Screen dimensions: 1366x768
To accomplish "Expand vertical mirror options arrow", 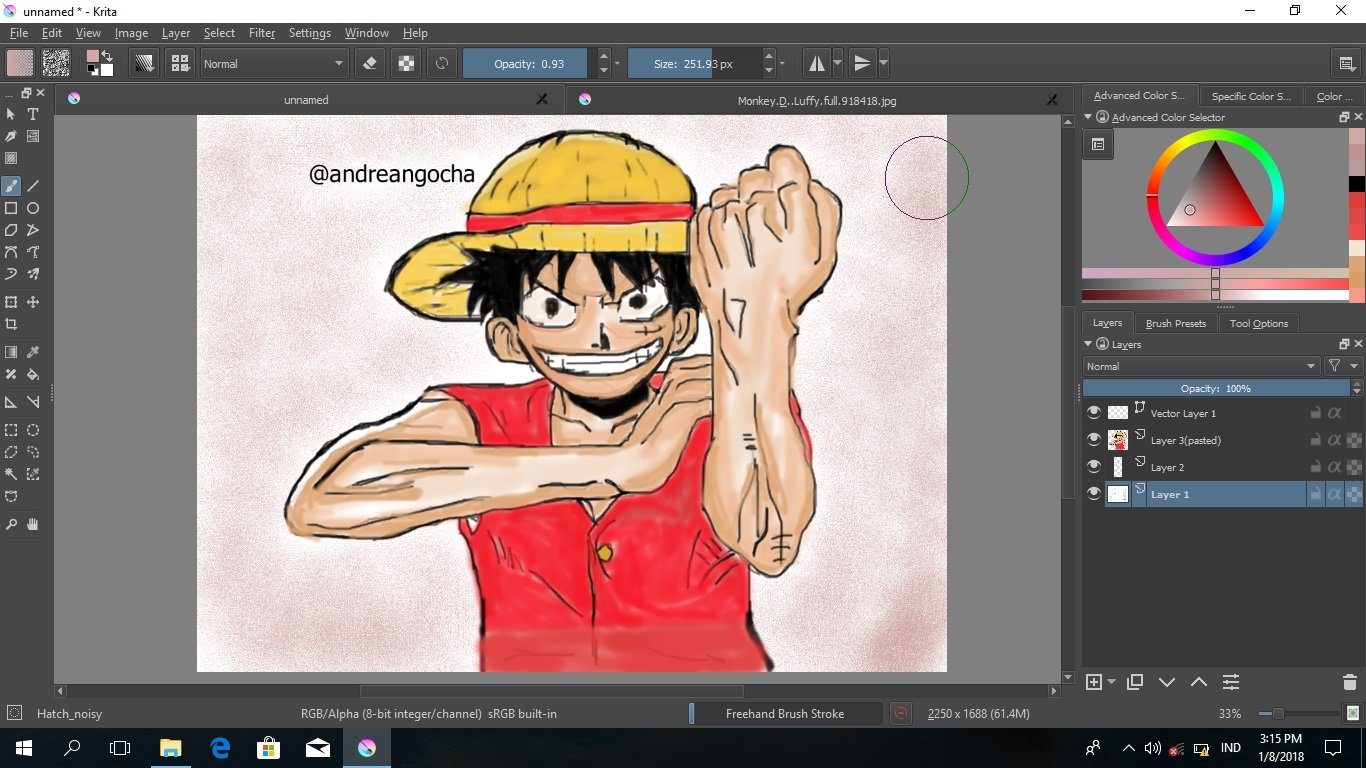I will point(884,63).
